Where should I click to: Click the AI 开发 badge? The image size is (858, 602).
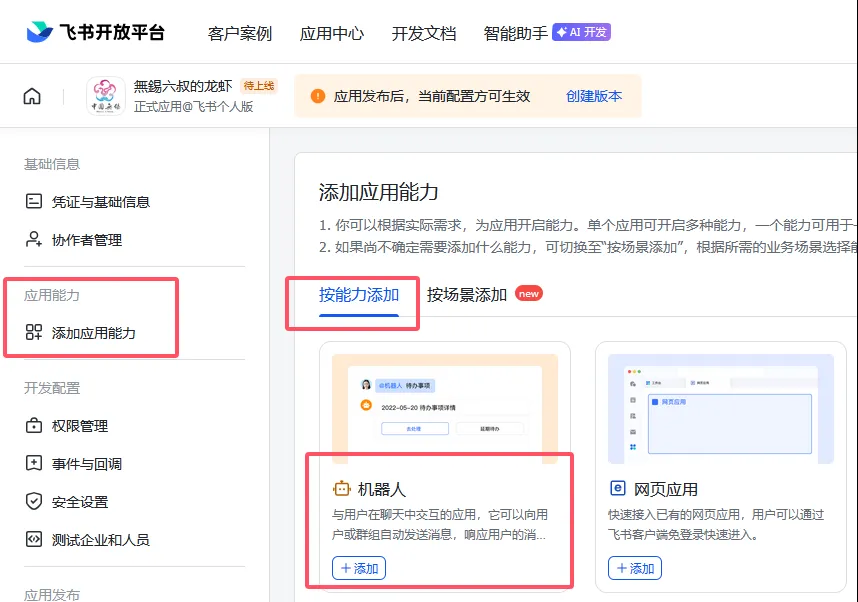click(581, 32)
